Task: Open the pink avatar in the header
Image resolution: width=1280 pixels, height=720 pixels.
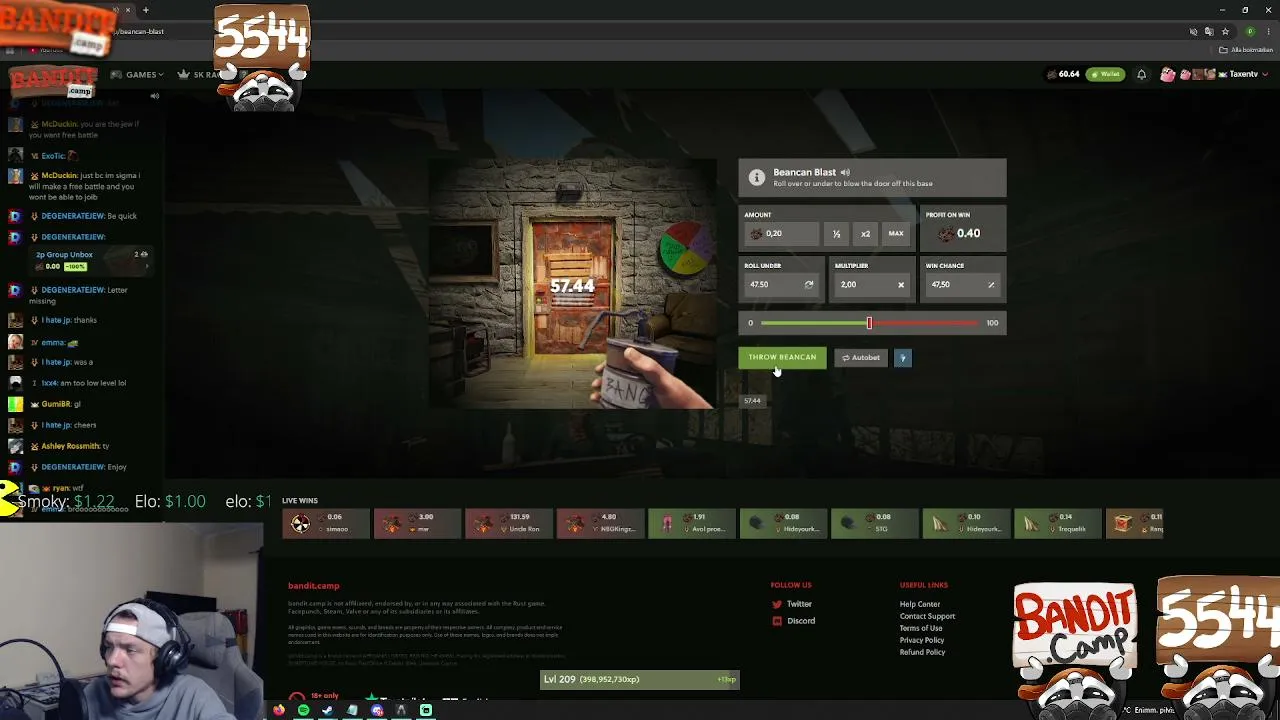Action: (x=1168, y=74)
